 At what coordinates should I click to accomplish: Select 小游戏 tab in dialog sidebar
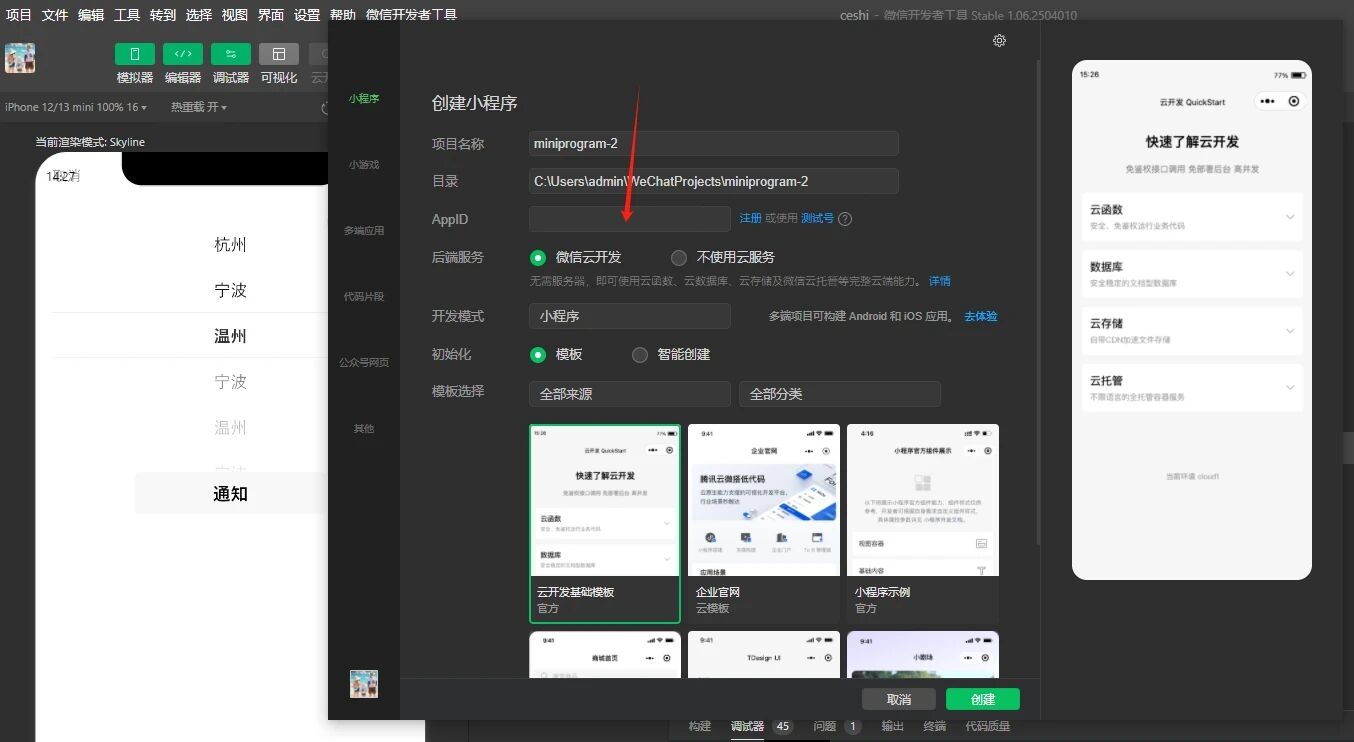coord(364,164)
